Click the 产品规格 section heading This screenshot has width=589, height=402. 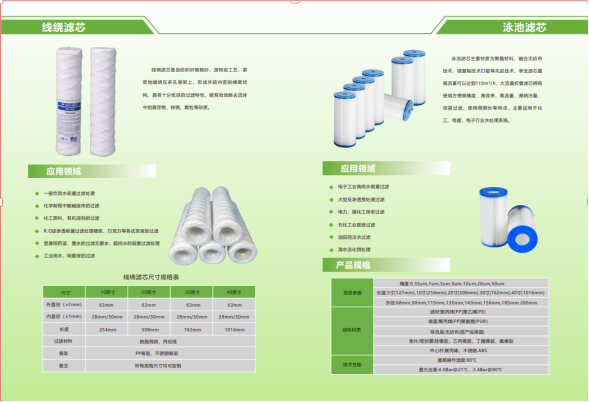(x=387, y=265)
